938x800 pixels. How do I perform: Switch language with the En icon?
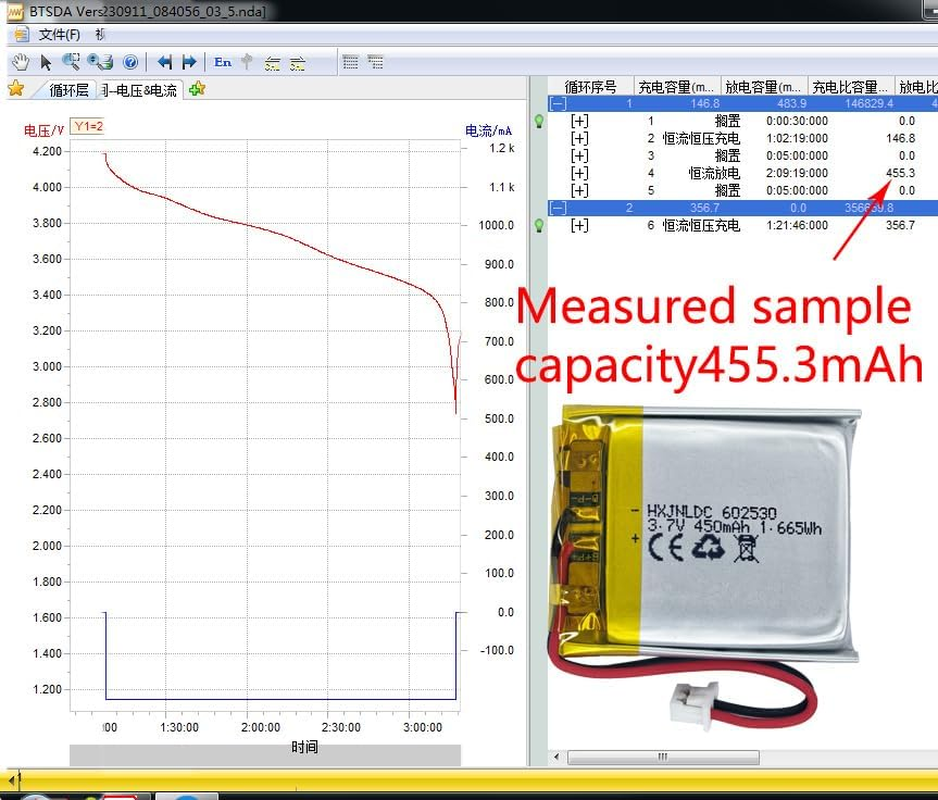coord(223,62)
